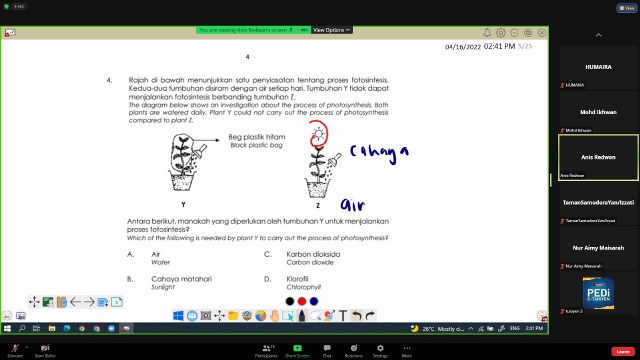Viewport: 640px width, 360px height.
Task: Choose the red color swatch
Action: pos(302,301)
